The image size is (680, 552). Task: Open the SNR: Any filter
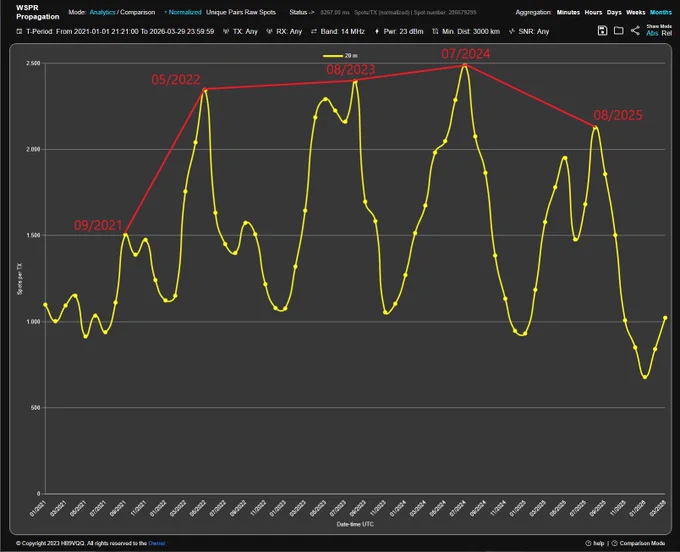pyautogui.click(x=534, y=32)
